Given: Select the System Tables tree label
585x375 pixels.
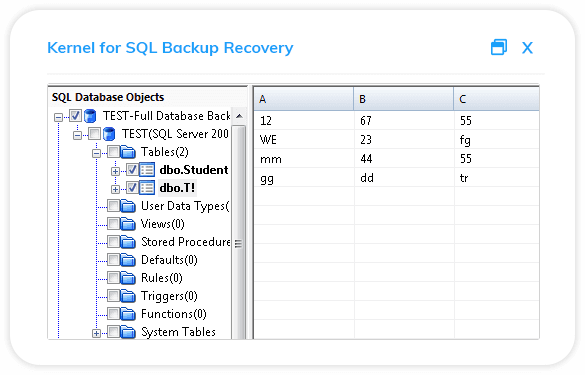Looking at the screenshot, I should coord(178,332).
